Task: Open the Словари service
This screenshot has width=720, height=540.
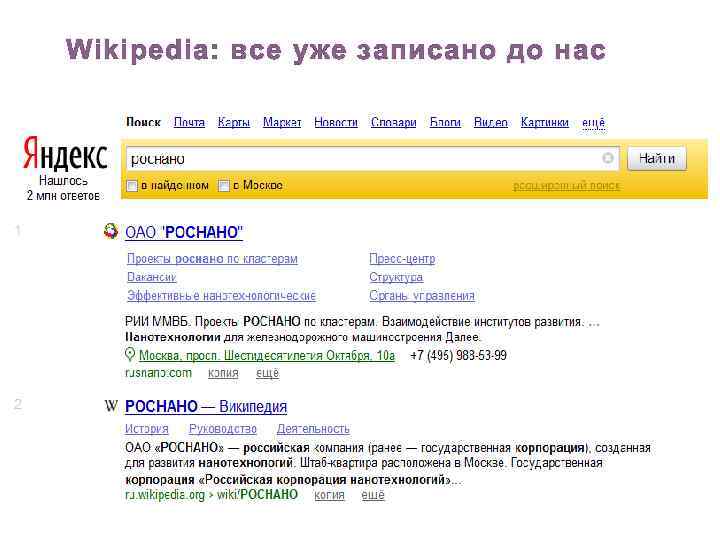Action: click(394, 123)
